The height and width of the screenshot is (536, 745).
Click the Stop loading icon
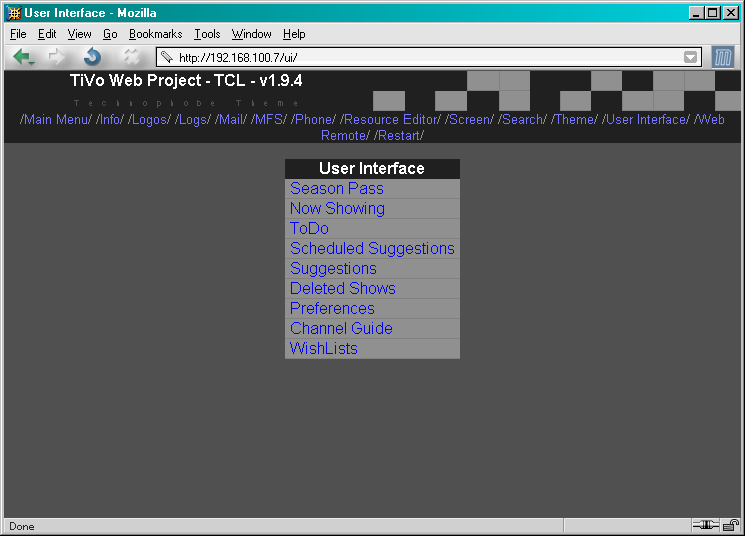[131, 57]
